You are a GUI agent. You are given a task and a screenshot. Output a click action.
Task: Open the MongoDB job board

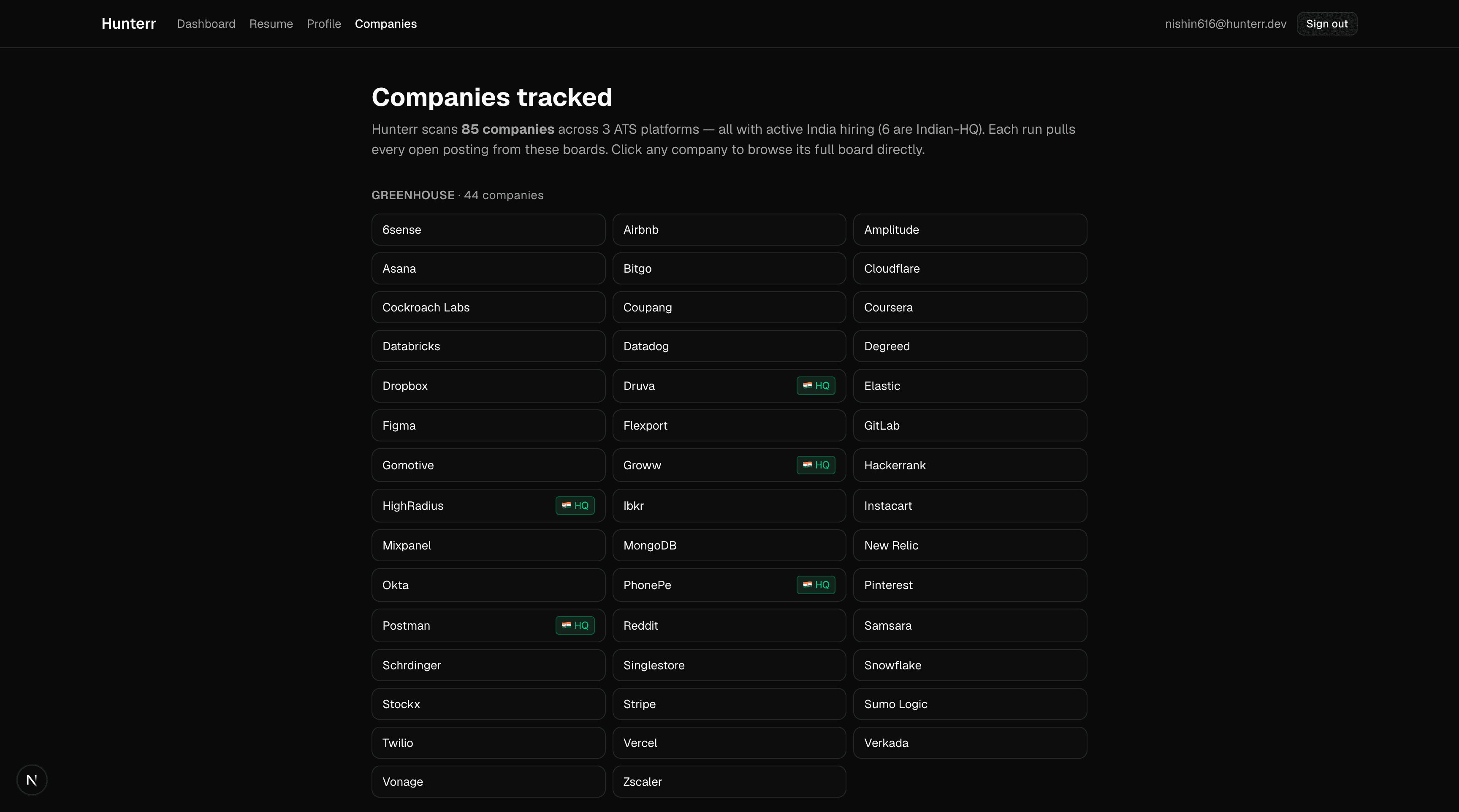729,545
